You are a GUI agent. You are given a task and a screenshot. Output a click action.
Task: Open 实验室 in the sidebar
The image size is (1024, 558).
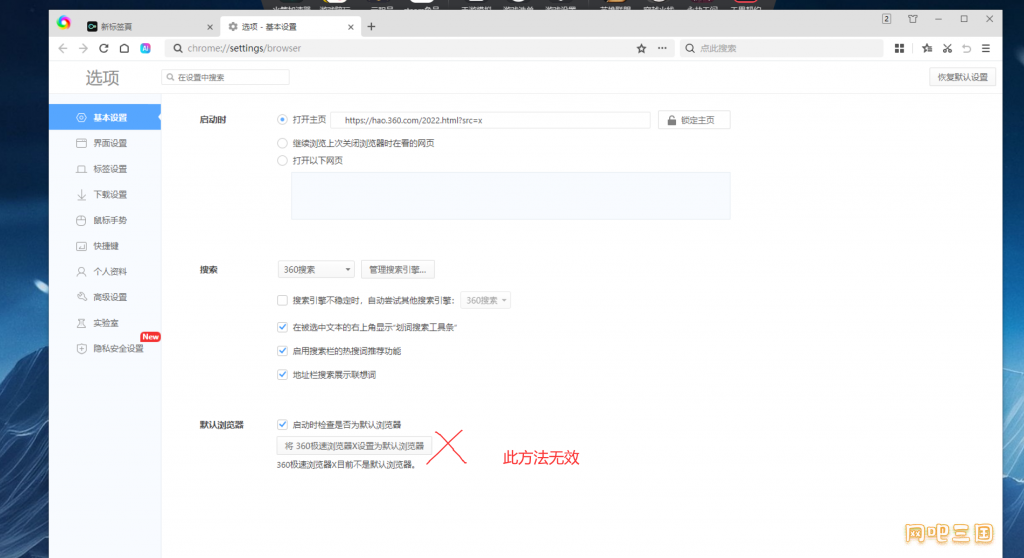104,323
